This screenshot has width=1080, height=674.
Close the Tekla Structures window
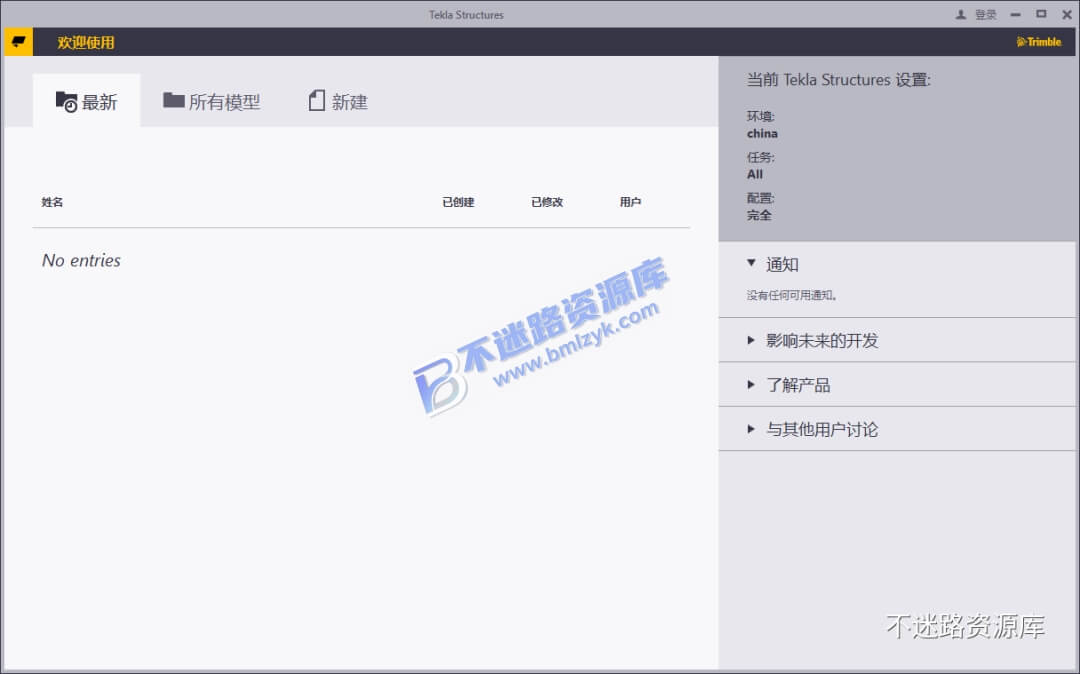pyautogui.click(x=1066, y=14)
